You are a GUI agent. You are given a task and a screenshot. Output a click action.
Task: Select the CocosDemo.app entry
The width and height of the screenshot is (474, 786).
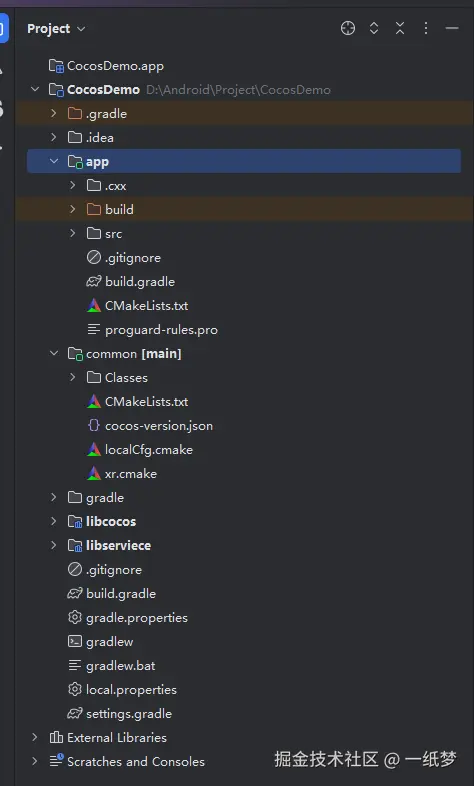[115, 66]
